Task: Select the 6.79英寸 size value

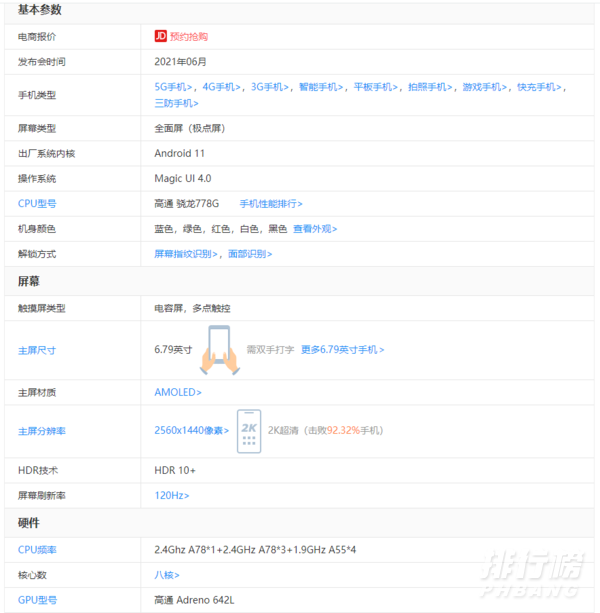Action: [x=173, y=350]
